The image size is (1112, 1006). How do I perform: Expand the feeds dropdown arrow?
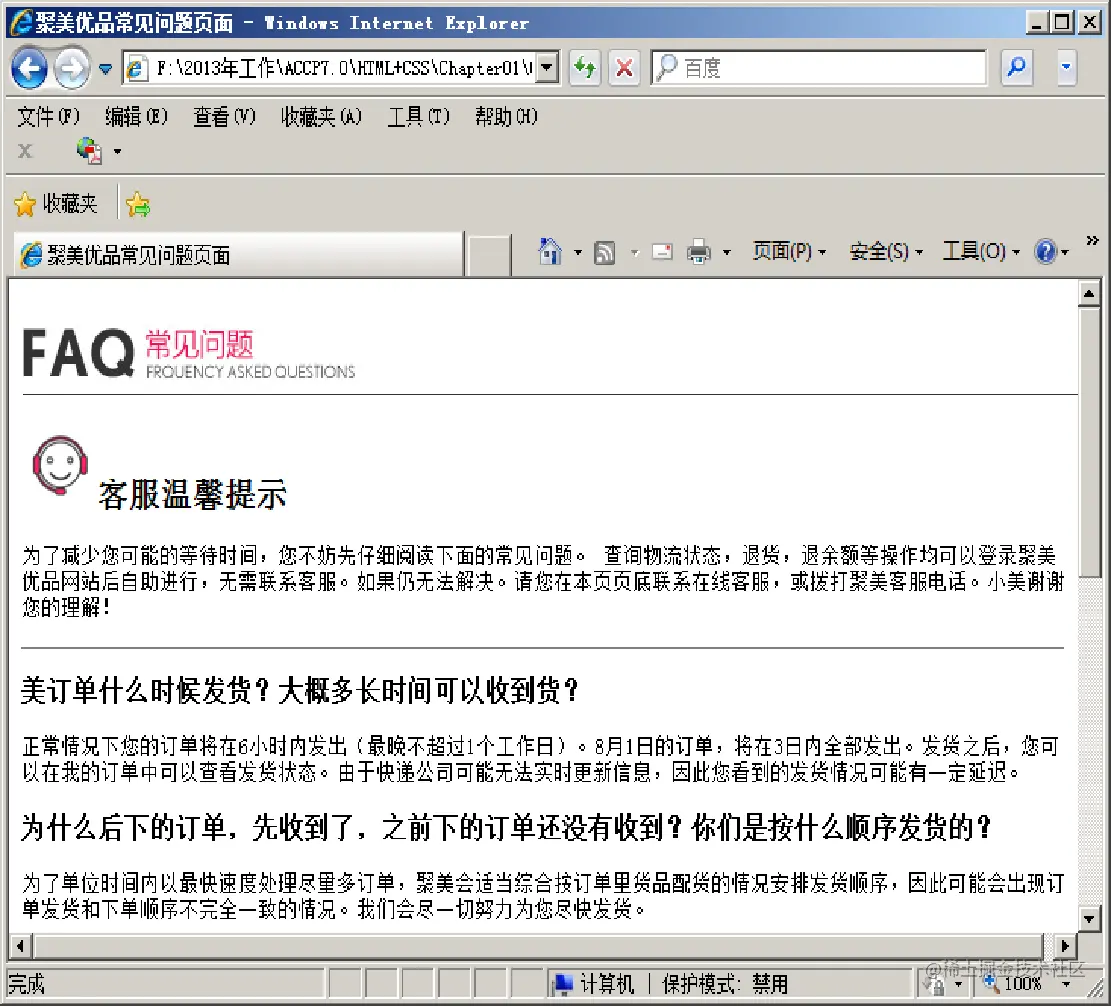pyautogui.click(x=635, y=252)
